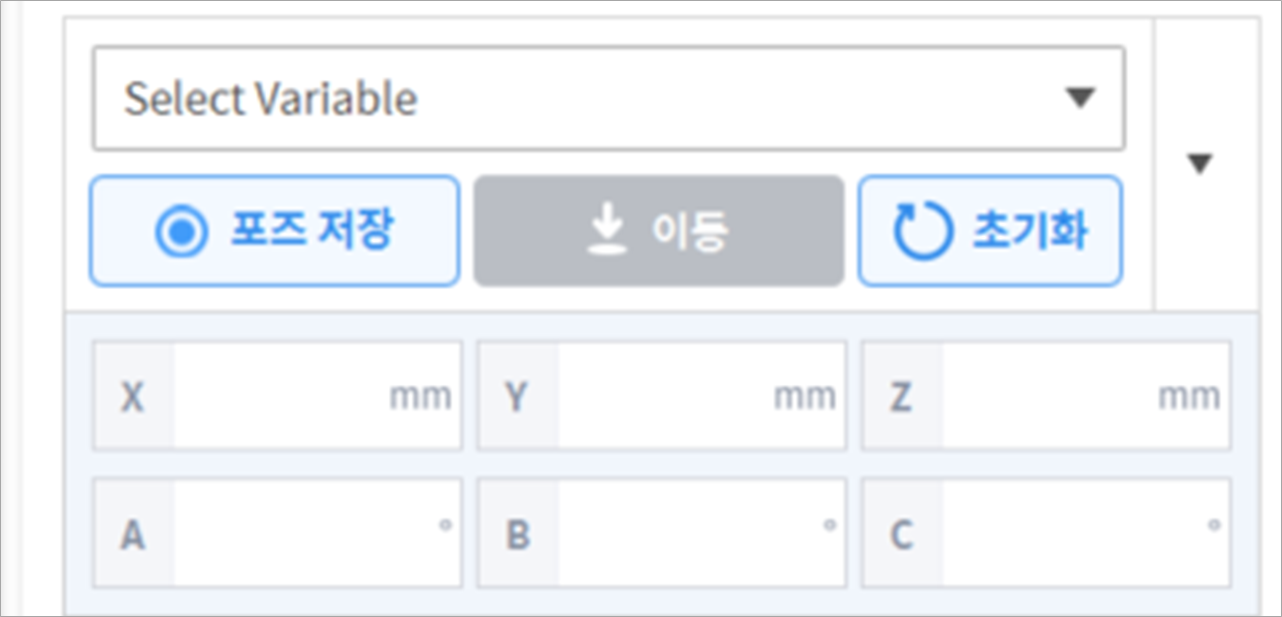Click the A rotation angle field
This screenshot has height=617, width=1282.
click(305, 535)
